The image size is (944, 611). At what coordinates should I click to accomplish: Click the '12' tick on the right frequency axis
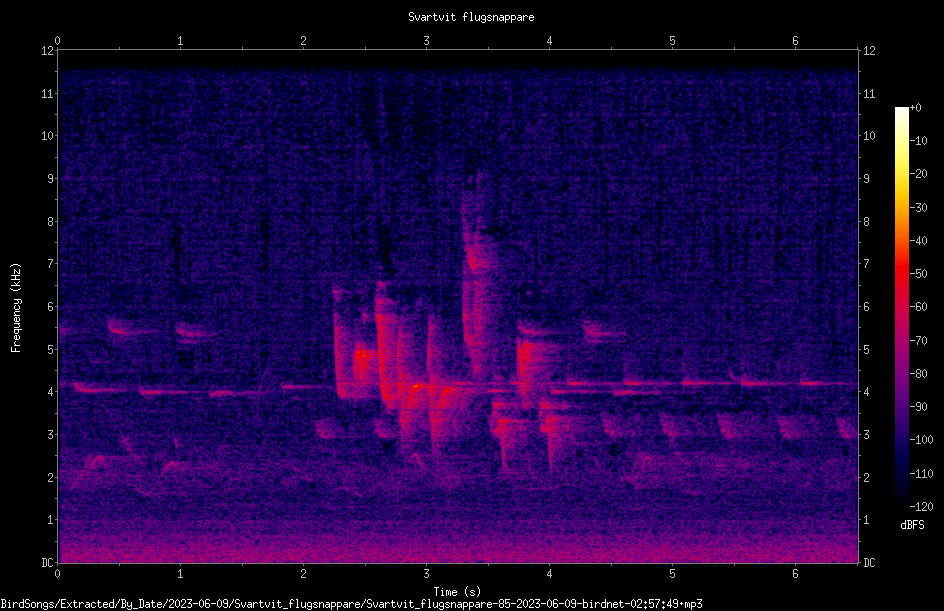pyautogui.click(x=869, y=51)
